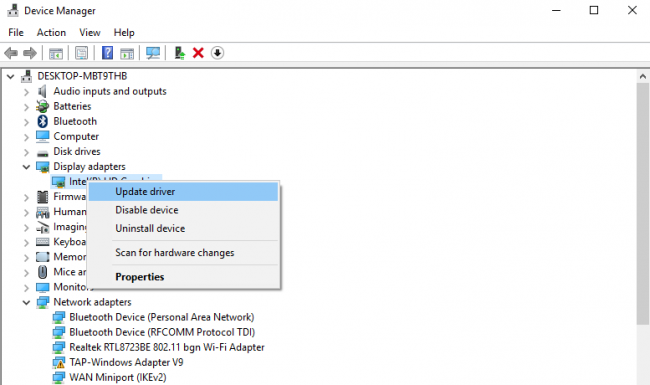650x385 pixels.
Task: Expand the Keyboards category arrow
Action: point(27,242)
